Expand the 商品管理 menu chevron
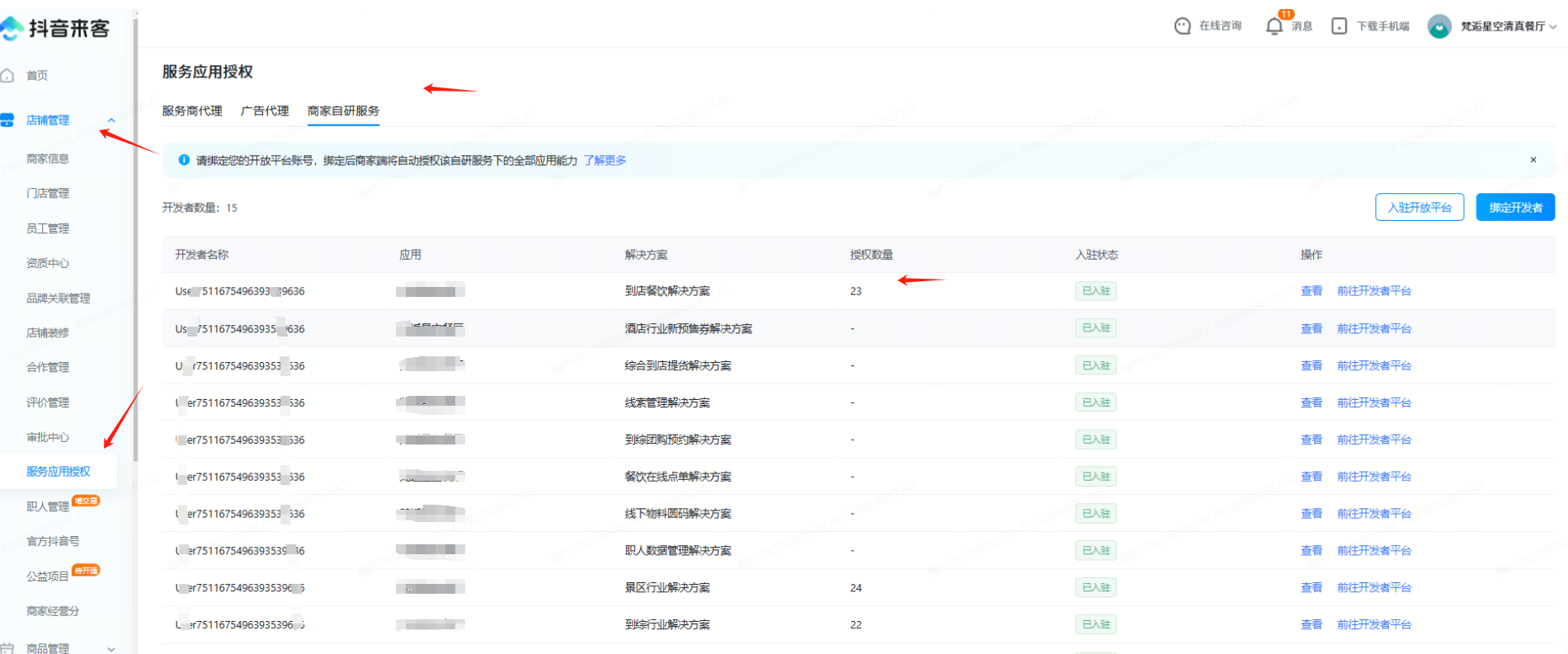 (111, 648)
